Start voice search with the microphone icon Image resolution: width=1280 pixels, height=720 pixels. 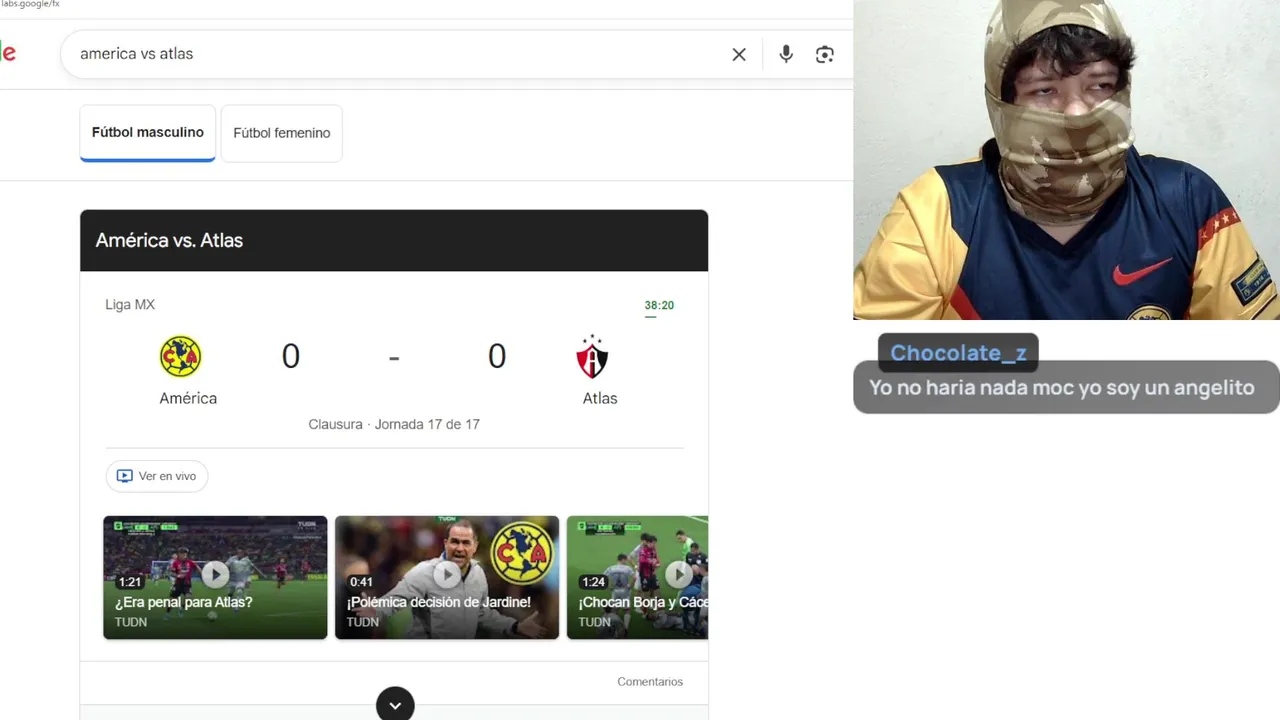click(x=786, y=54)
